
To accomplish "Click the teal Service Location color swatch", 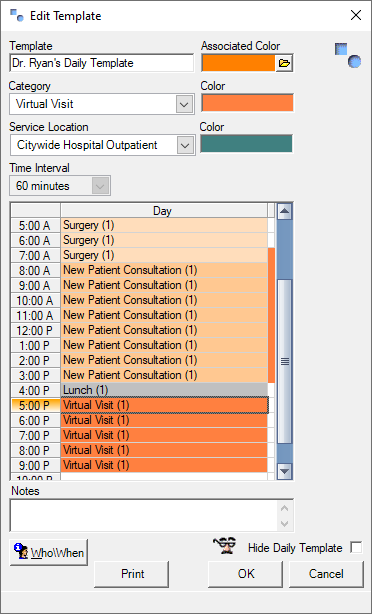I will (246, 143).
